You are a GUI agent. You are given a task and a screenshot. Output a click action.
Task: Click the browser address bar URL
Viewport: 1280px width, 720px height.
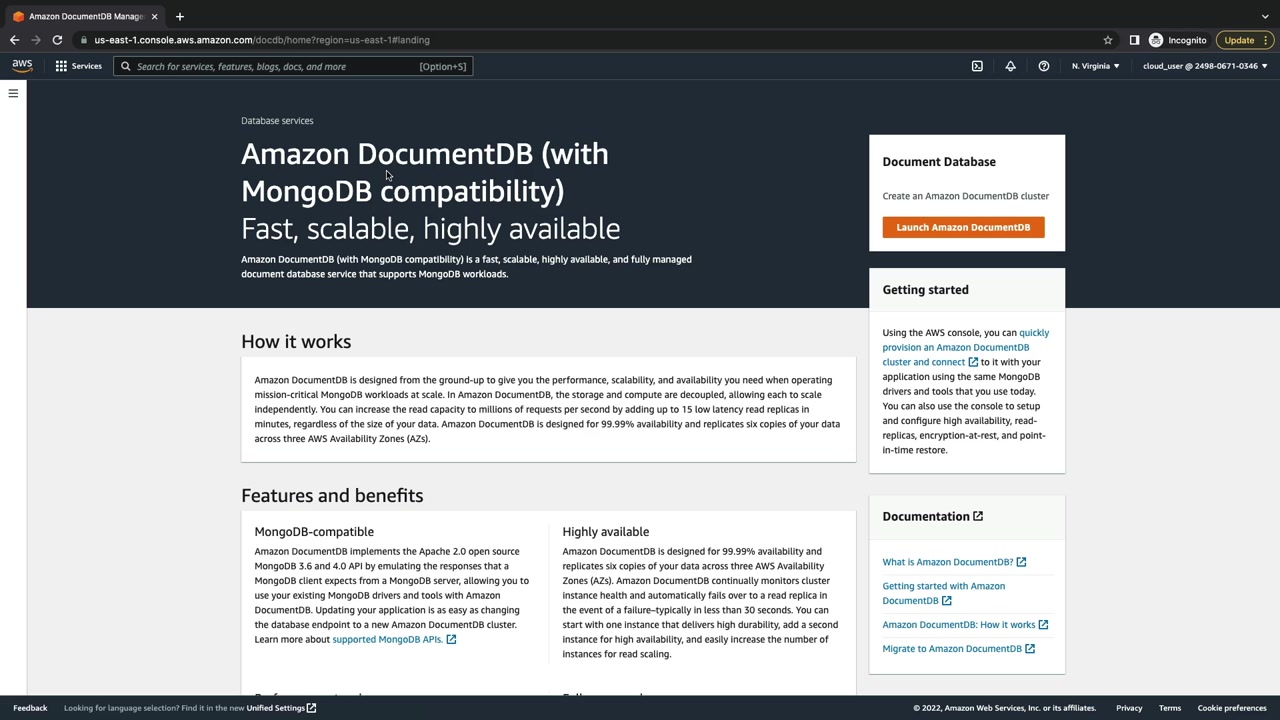[262, 40]
